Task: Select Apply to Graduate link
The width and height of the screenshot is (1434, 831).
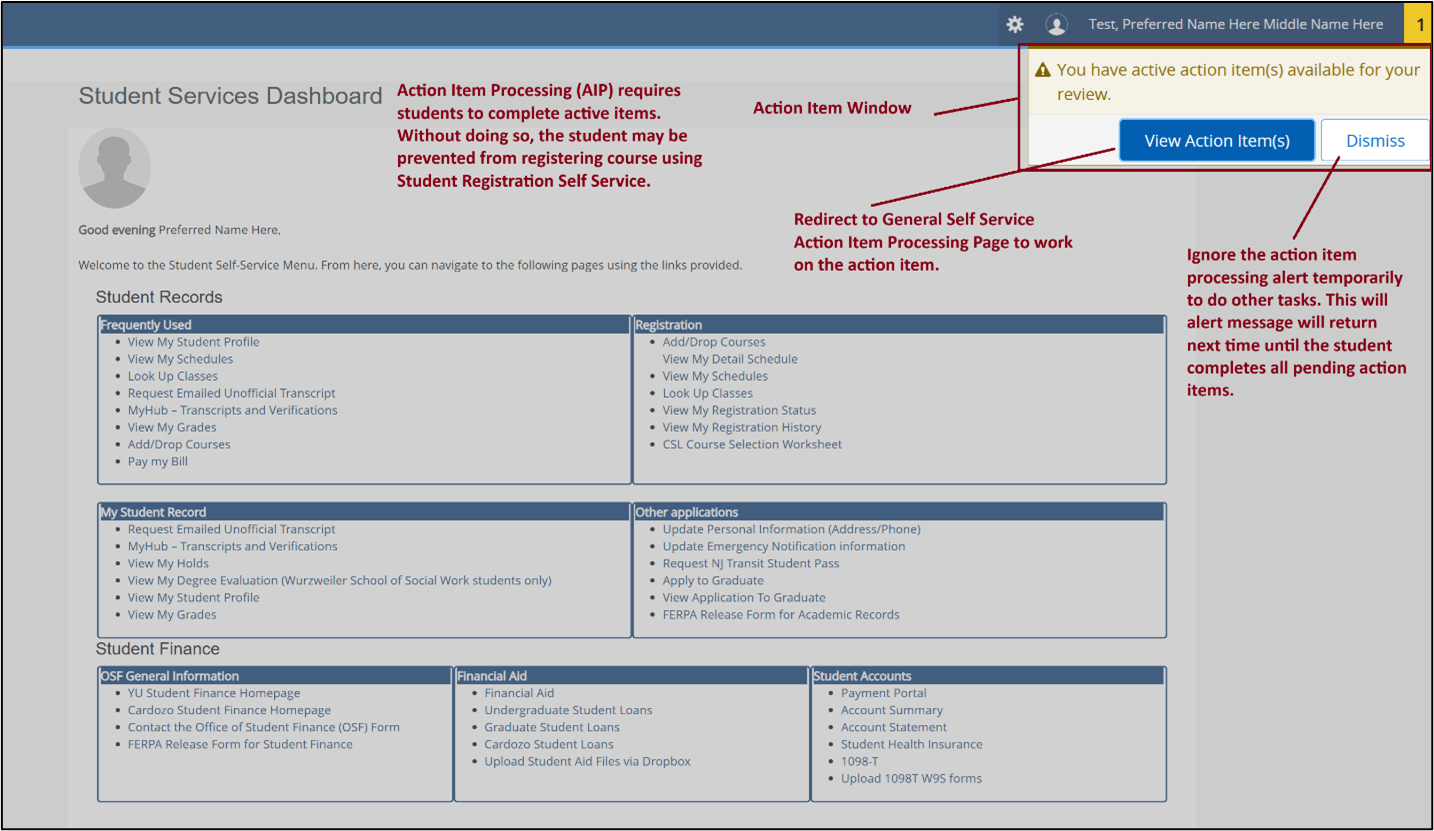Action: click(x=712, y=580)
